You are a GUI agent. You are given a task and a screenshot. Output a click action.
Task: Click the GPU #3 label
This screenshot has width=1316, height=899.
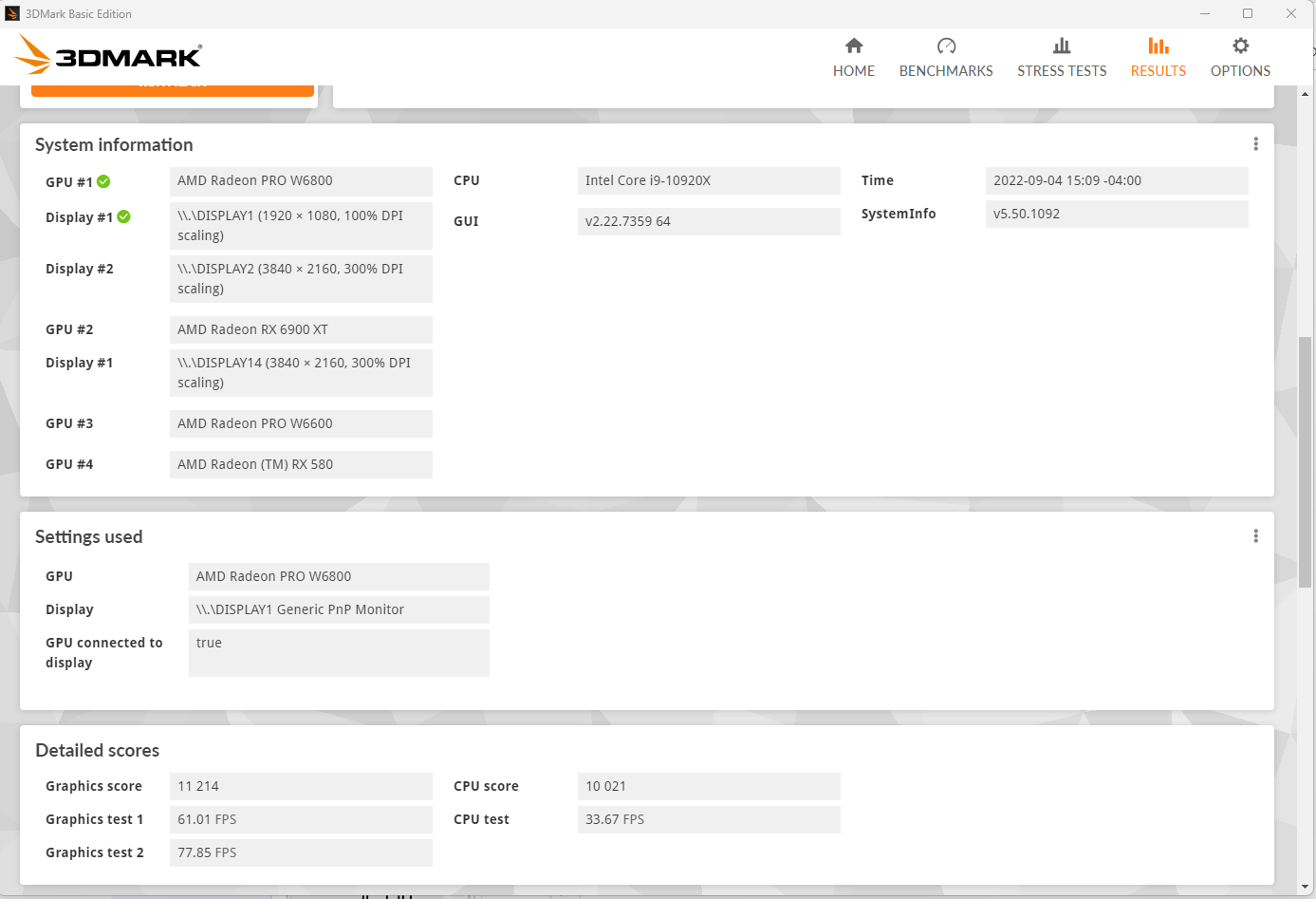[x=69, y=423]
